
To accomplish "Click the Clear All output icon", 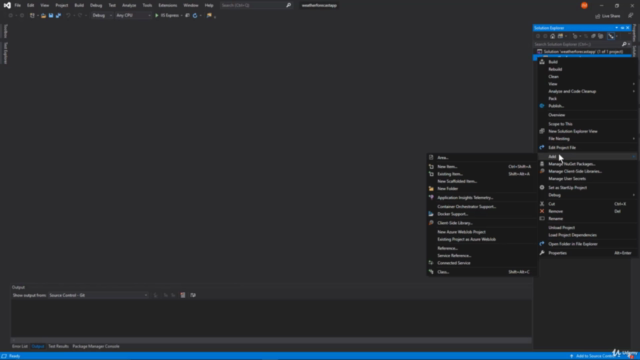I will pyautogui.click(x=183, y=295).
